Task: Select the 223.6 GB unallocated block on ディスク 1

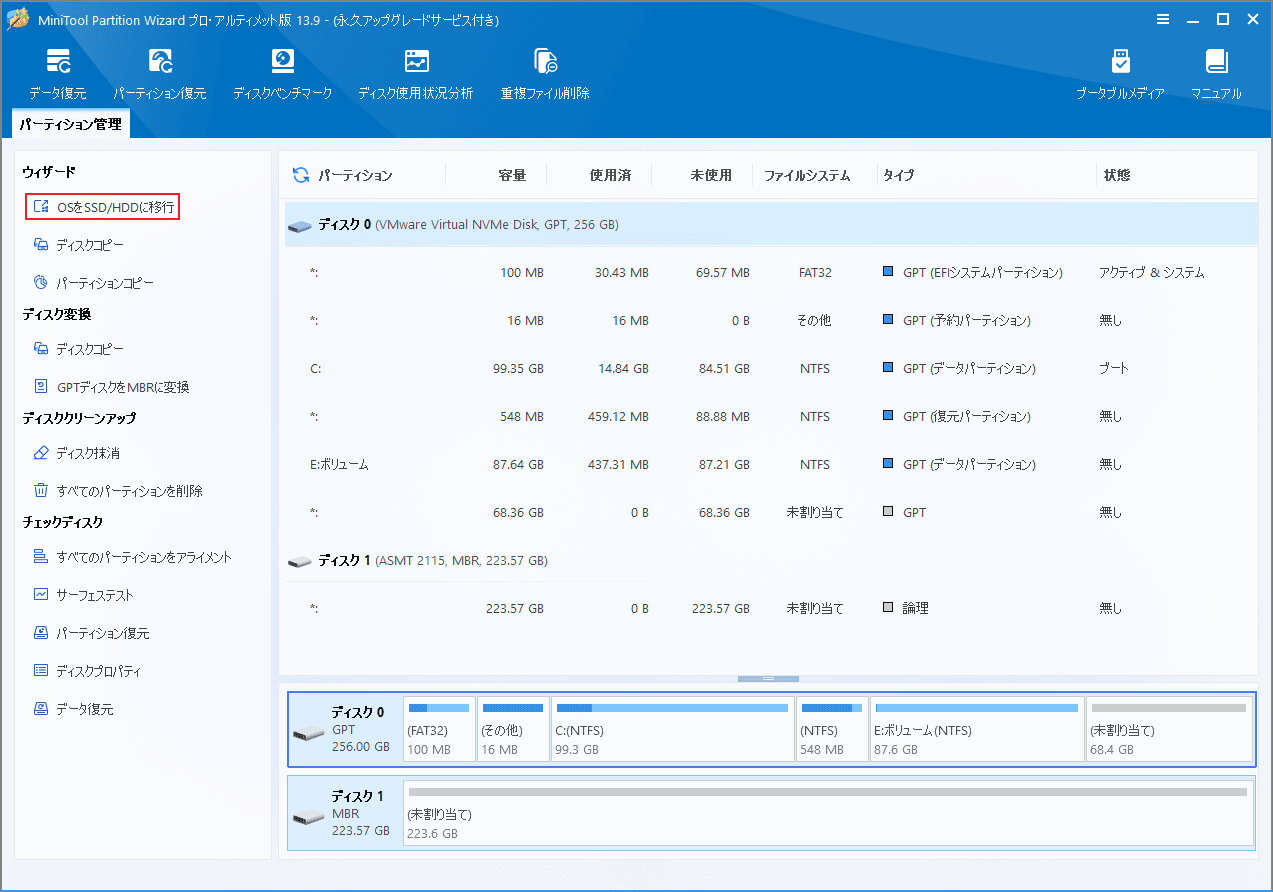Action: (828, 813)
